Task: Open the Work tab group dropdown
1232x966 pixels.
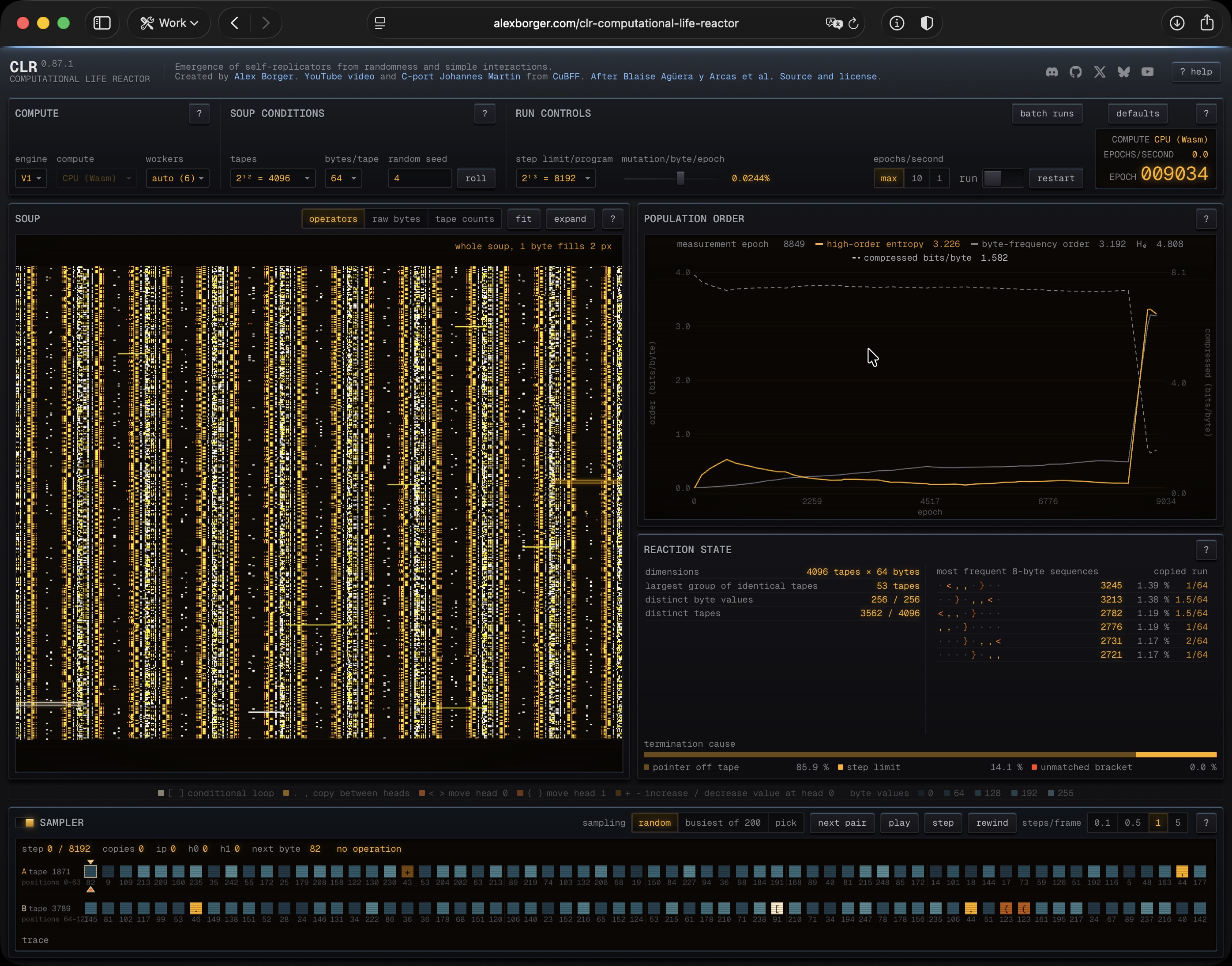Action: pyautogui.click(x=169, y=23)
